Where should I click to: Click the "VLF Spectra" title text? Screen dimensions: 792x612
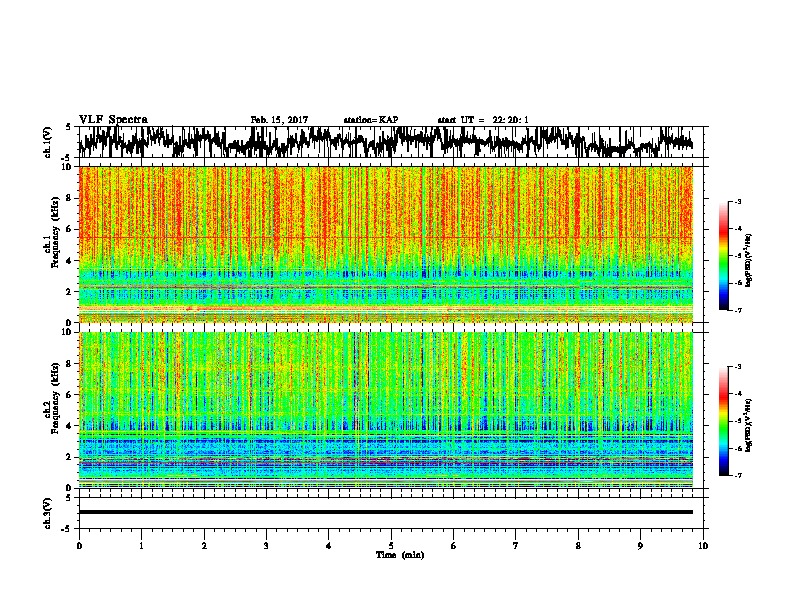[x=113, y=120]
